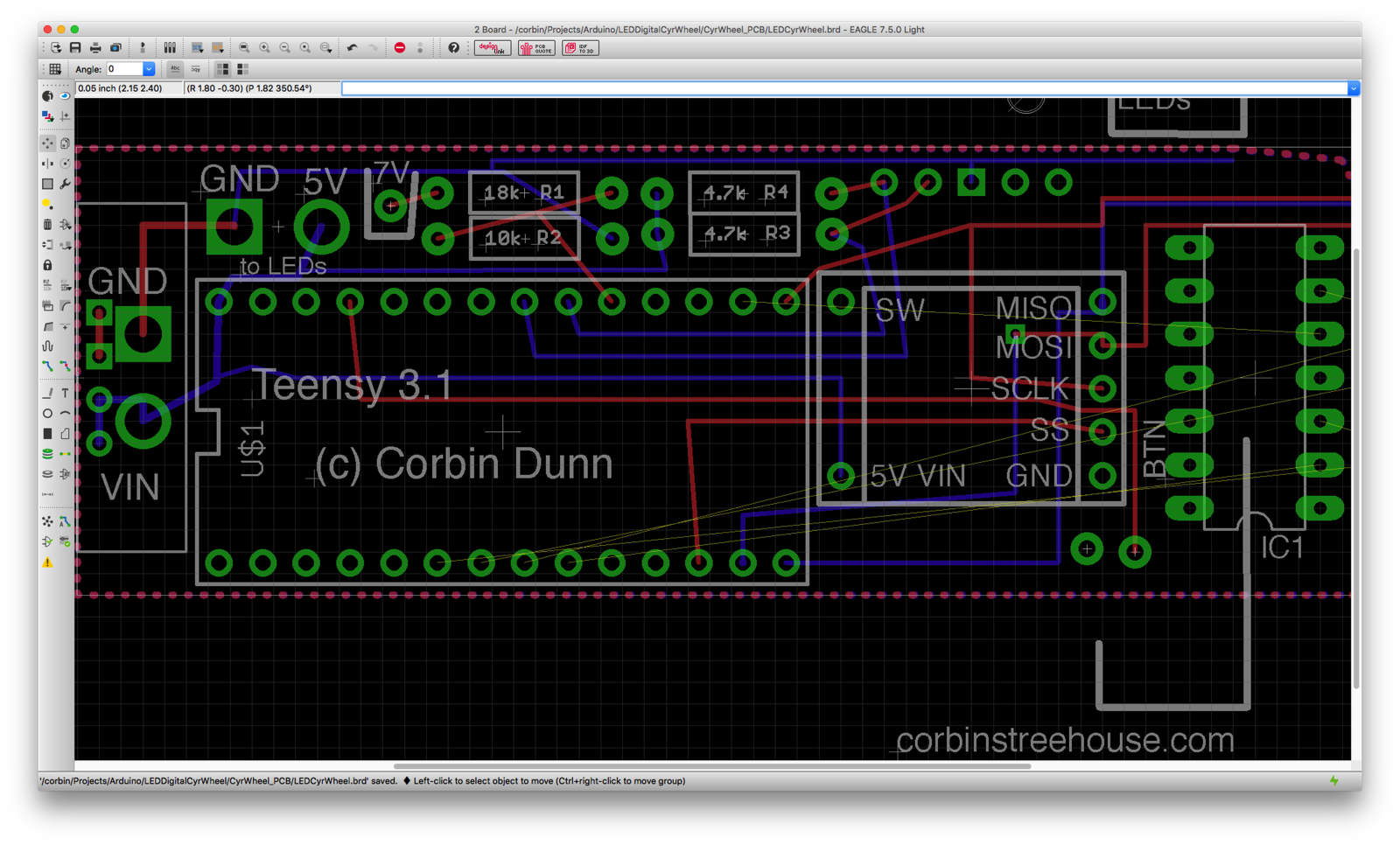Select the Circle tool
Image resolution: width=1400 pixels, height=845 pixels.
(x=47, y=413)
